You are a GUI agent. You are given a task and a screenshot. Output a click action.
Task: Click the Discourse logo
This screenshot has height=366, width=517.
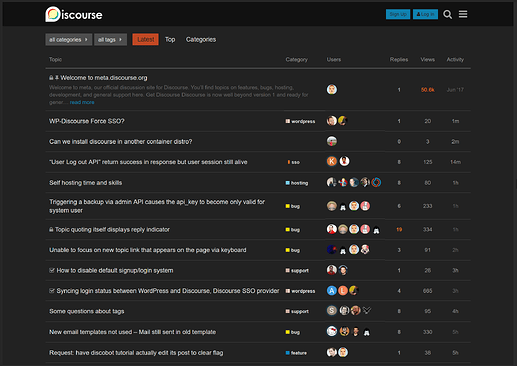click(x=74, y=14)
